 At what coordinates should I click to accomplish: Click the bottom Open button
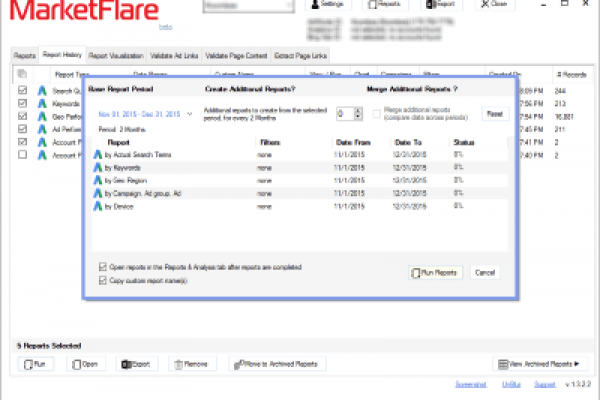point(85,364)
